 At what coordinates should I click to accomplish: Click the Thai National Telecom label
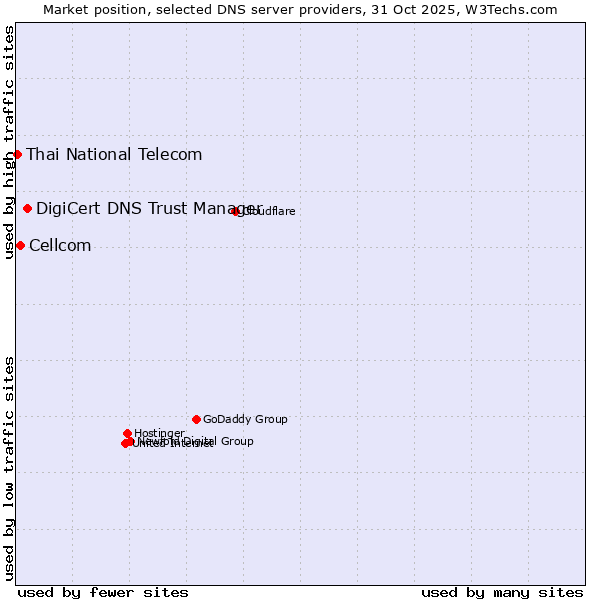point(114,154)
